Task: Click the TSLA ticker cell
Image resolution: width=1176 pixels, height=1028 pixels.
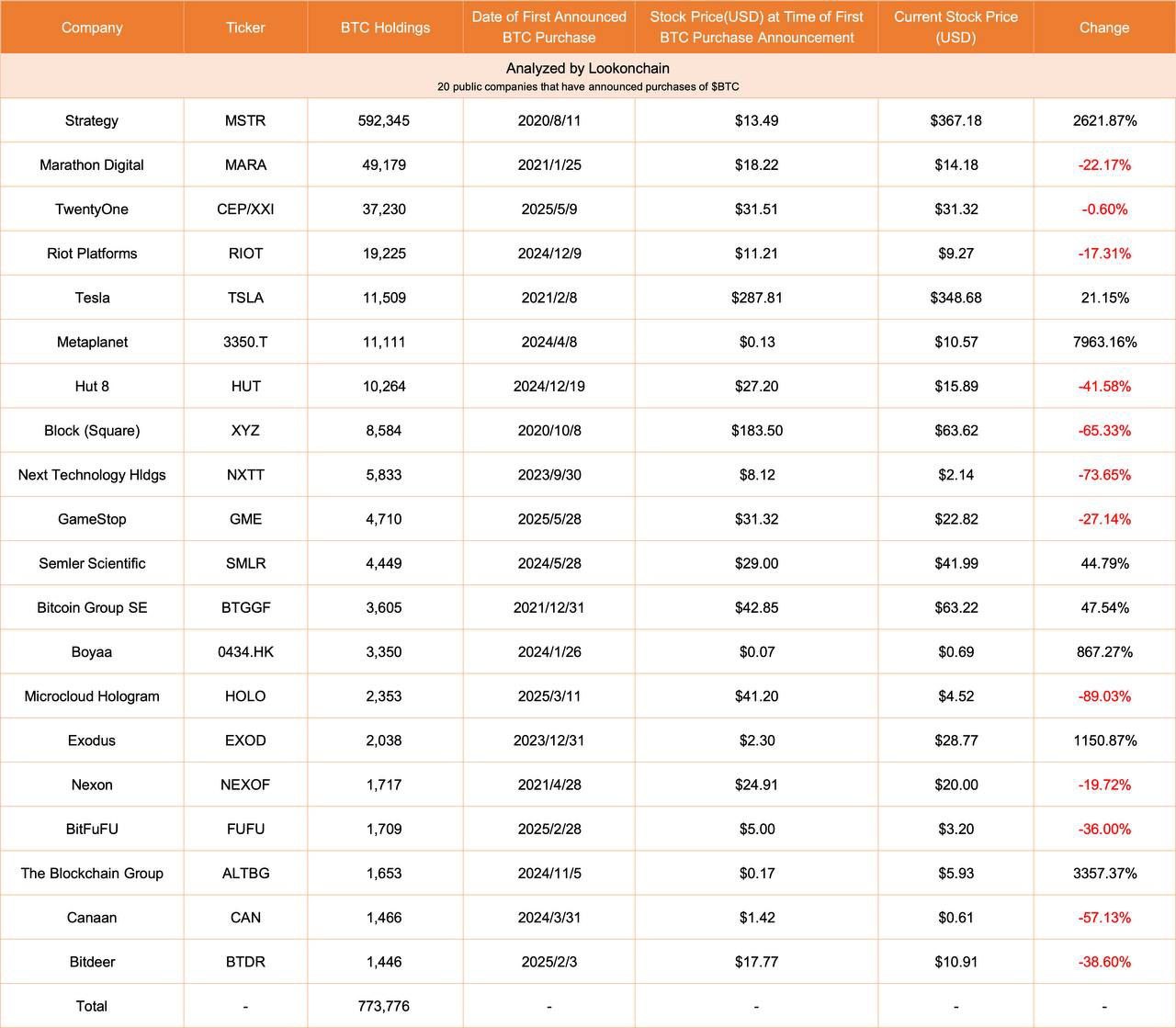Action: 245,297
